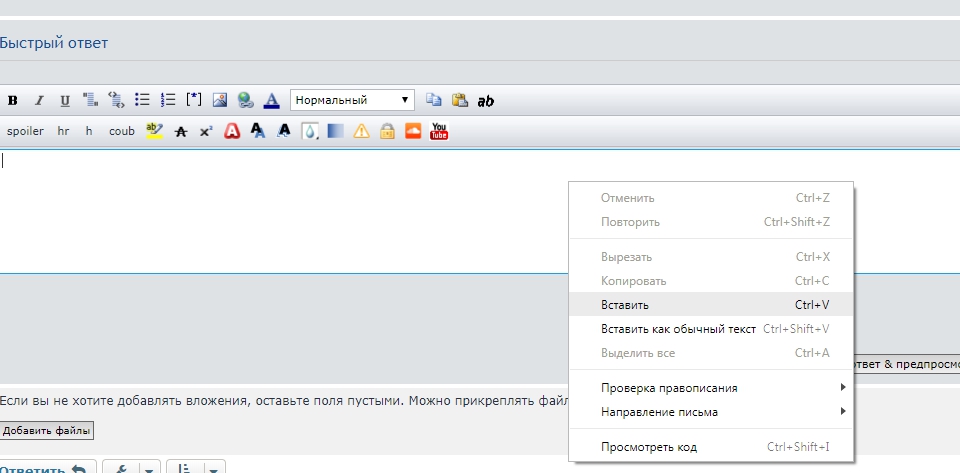Insert an image with the picture icon

pyautogui.click(x=220, y=100)
